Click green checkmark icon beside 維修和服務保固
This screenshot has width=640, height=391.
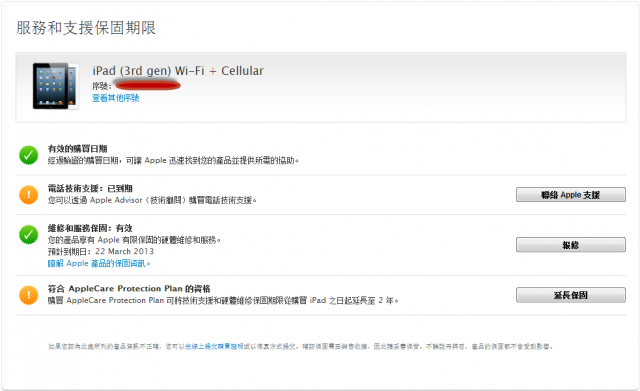pyautogui.click(x=29, y=234)
